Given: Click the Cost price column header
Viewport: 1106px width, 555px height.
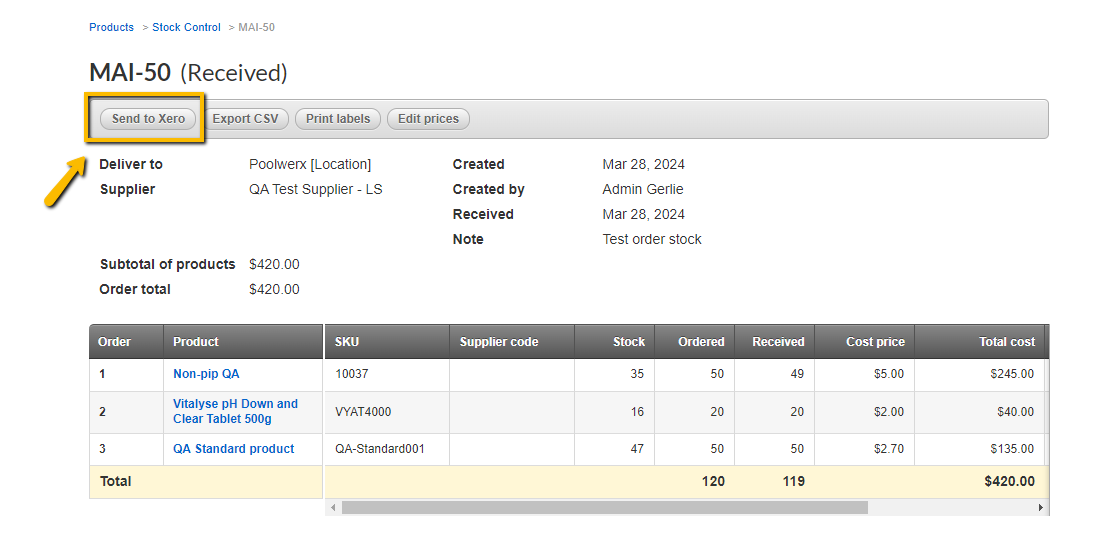Looking at the screenshot, I should coord(865,341).
